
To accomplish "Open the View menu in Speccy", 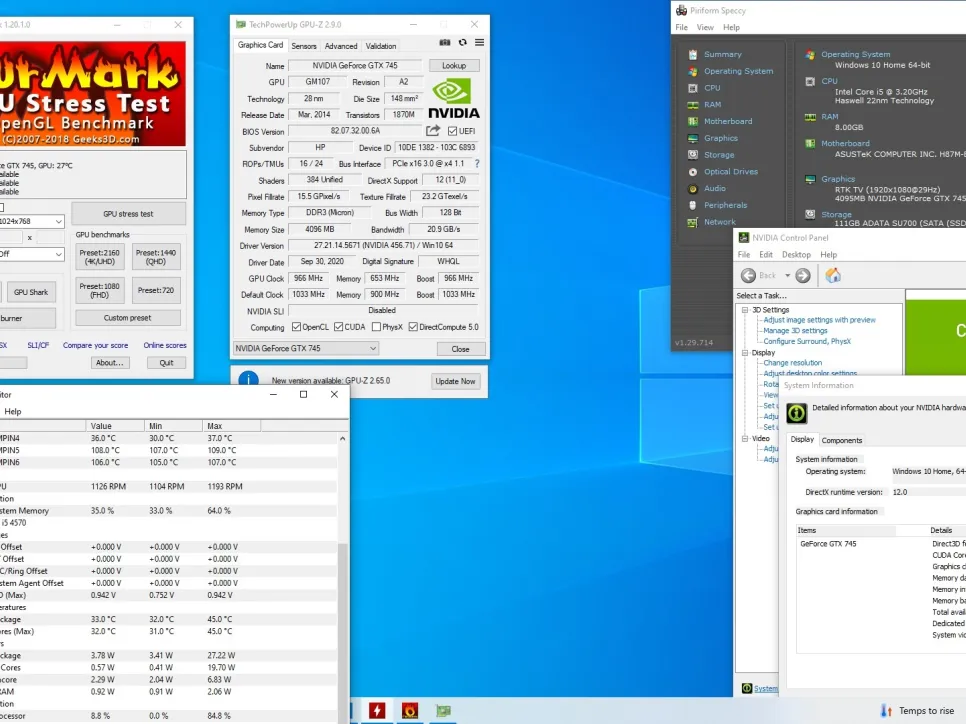I will click(x=705, y=27).
